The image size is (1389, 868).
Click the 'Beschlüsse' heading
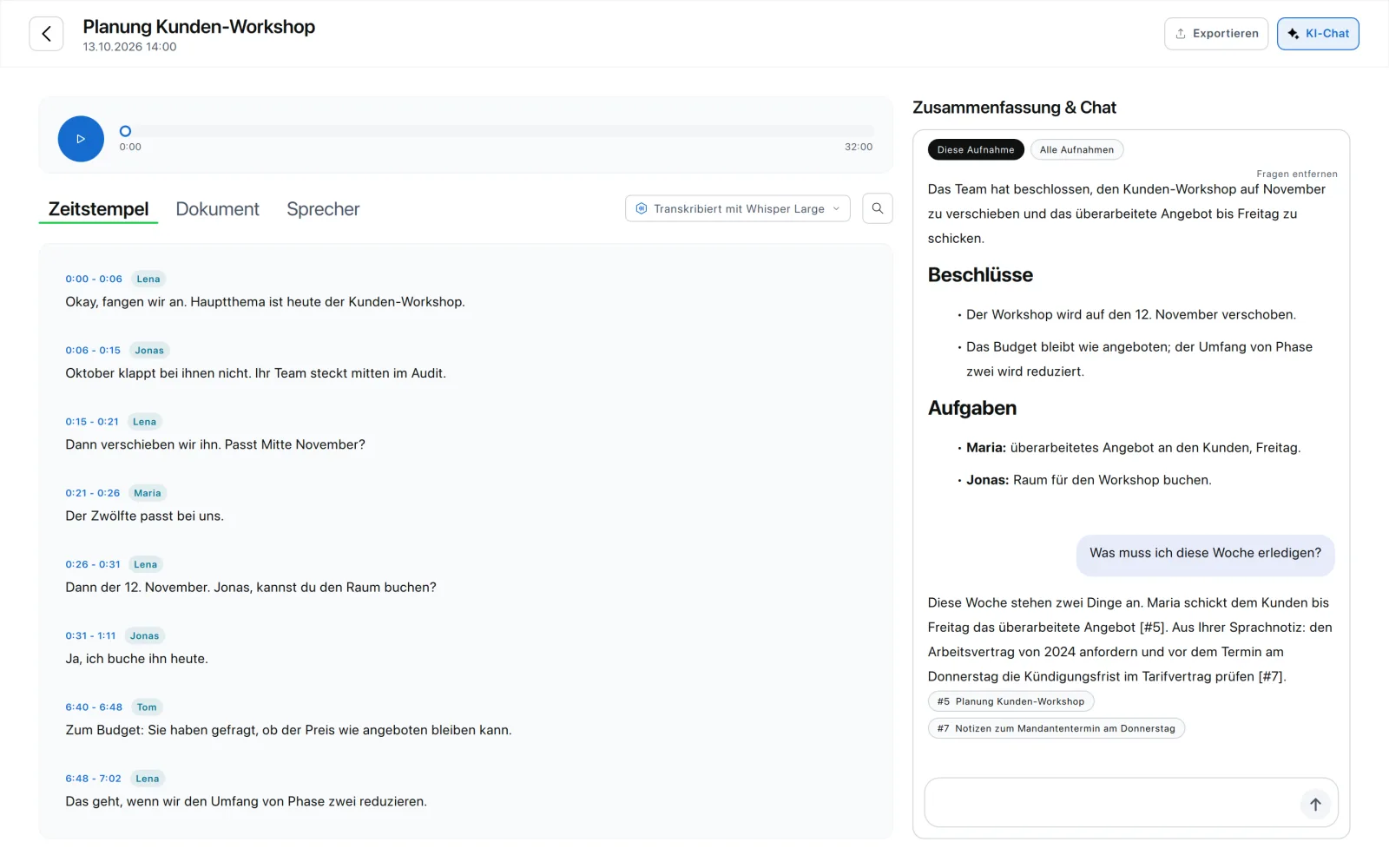coord(980,275)
